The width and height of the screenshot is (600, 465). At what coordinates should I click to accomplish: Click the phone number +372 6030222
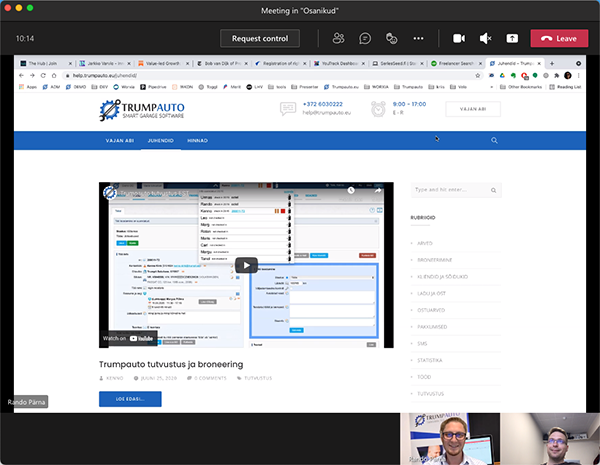pos(323,104)
